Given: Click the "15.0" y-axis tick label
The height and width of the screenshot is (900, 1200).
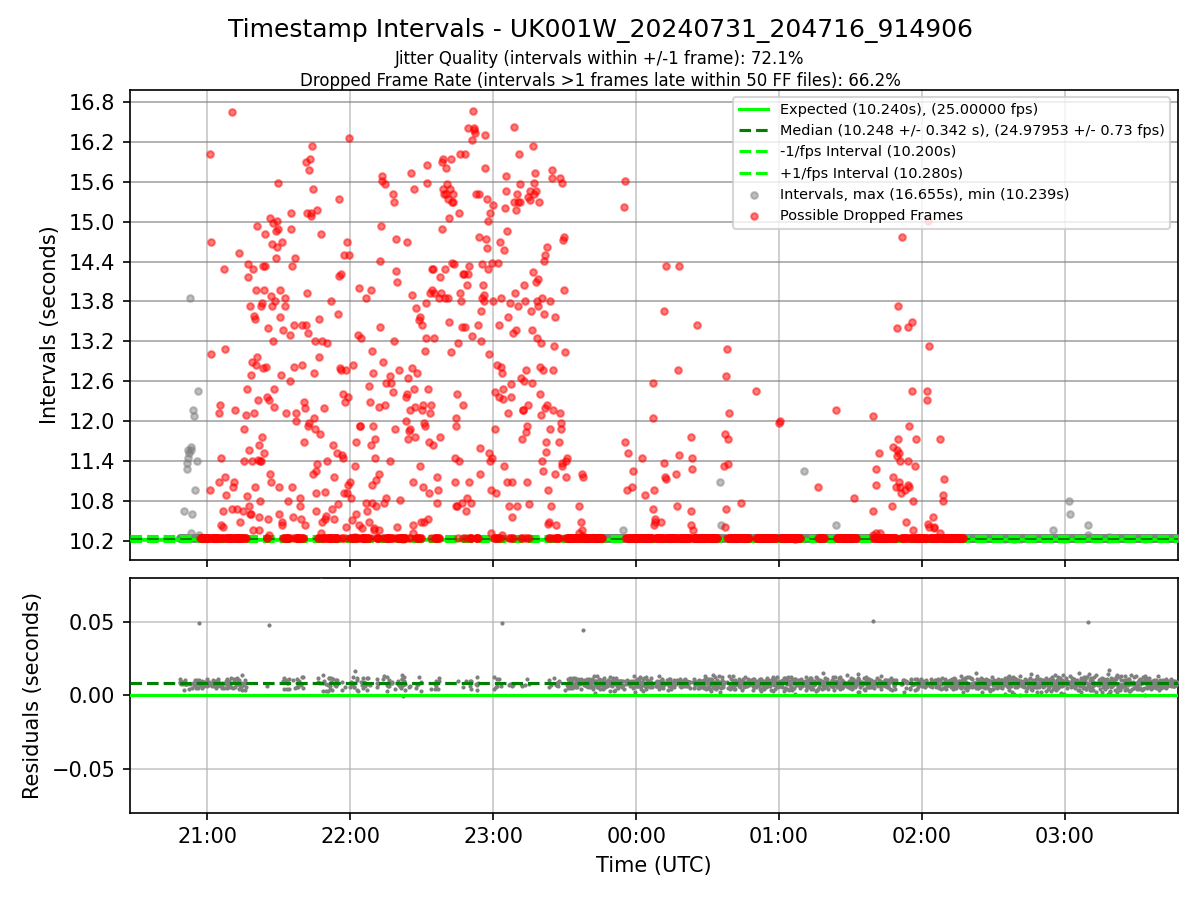Looking at the screenshot, I should (x=92, y=222).
